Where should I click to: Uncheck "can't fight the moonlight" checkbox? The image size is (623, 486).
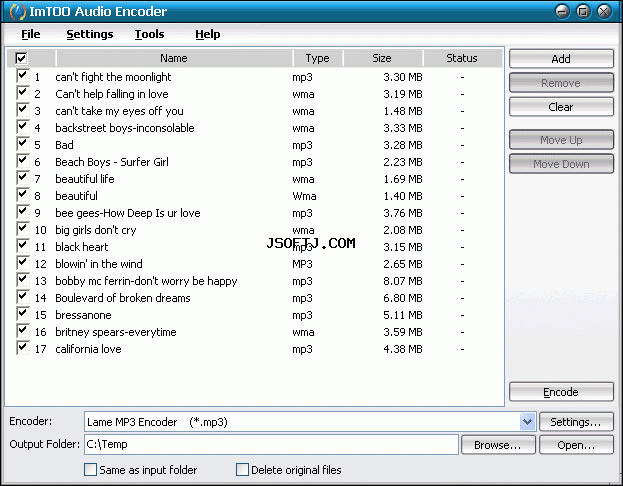coord(23,76)
